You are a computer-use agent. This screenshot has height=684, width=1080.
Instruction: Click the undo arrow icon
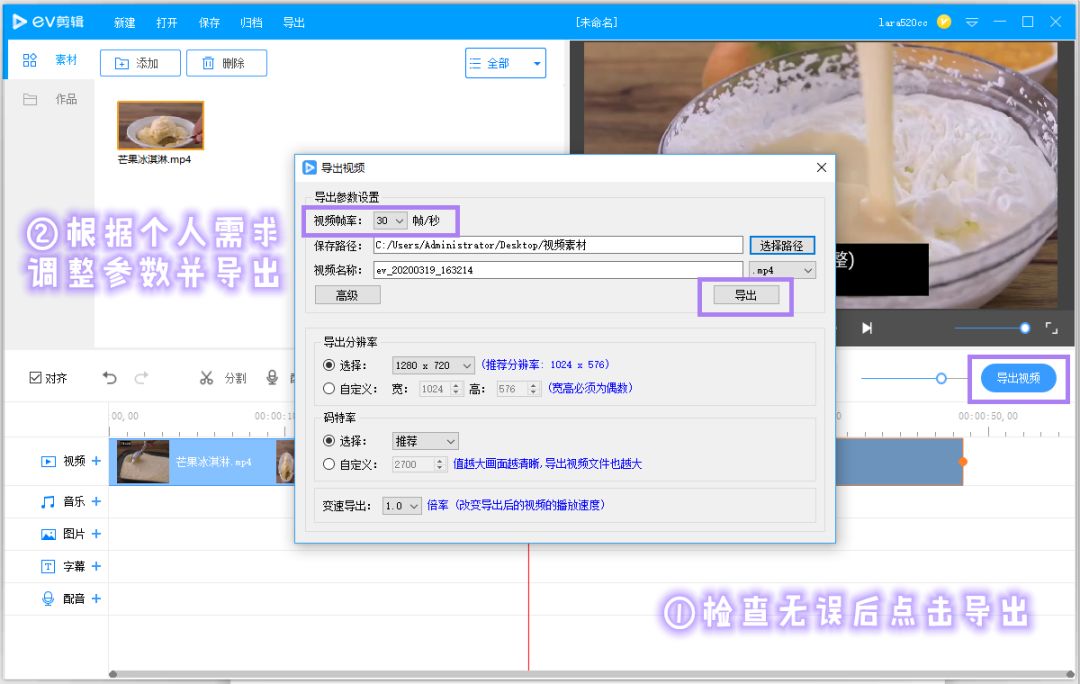(110, 378)
